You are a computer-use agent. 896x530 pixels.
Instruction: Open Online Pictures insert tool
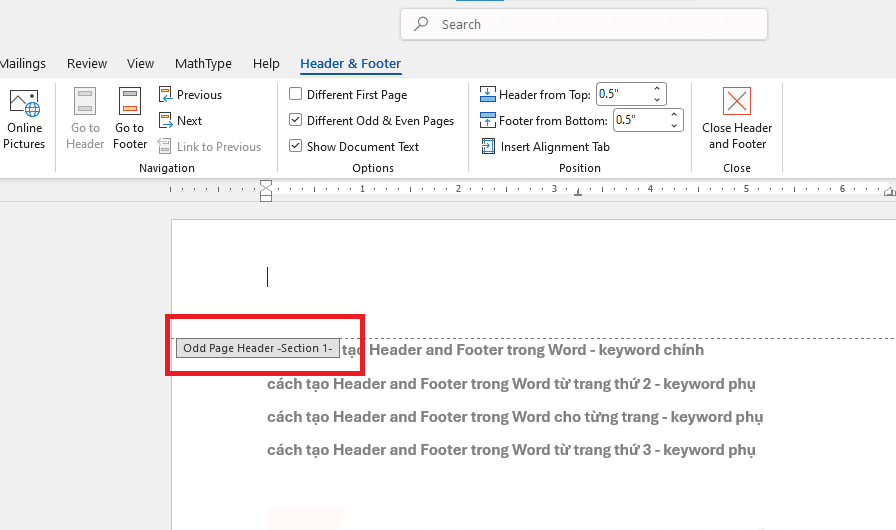24,120
